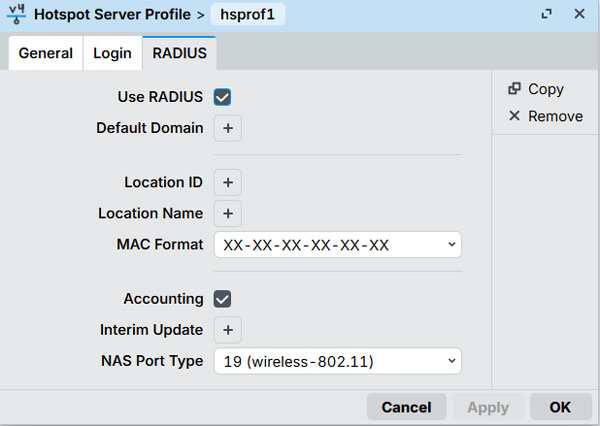The image size is (600, 426).
Task: Open the NAS Port Type dropdown
Action: click(337, 361)
